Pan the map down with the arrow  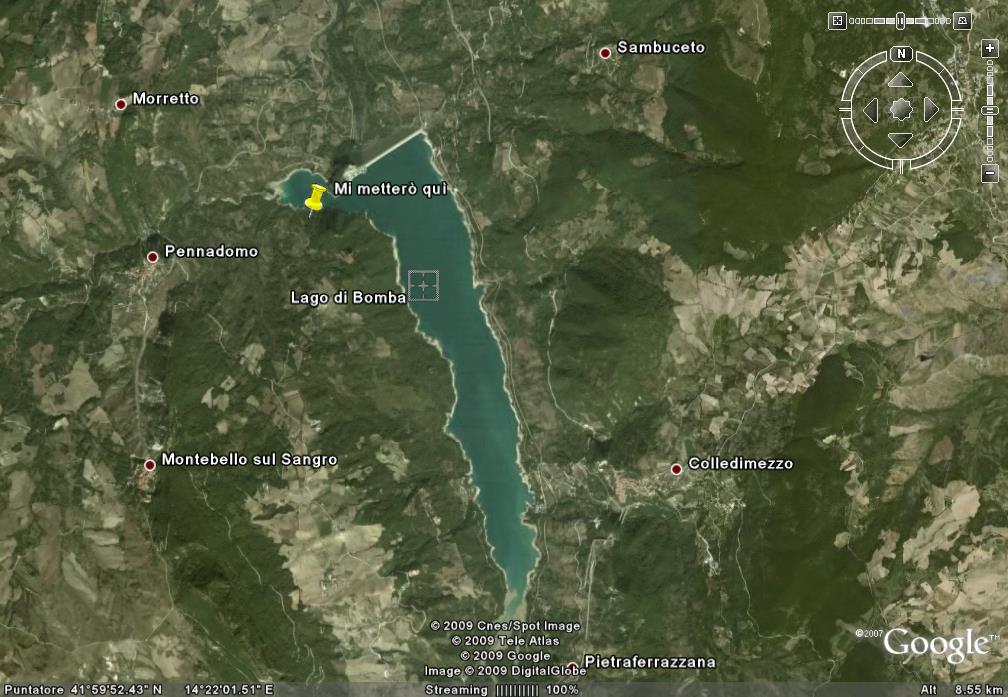pos(900,140)
